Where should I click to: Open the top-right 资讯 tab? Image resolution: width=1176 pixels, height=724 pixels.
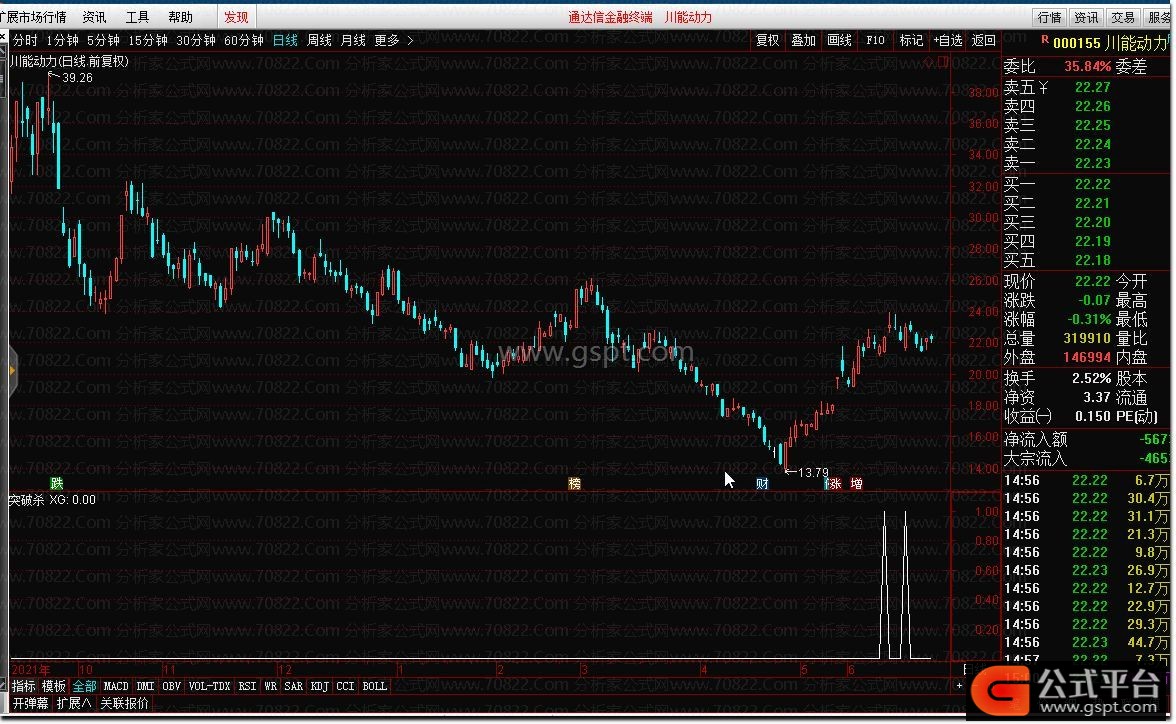(1086, 17)
